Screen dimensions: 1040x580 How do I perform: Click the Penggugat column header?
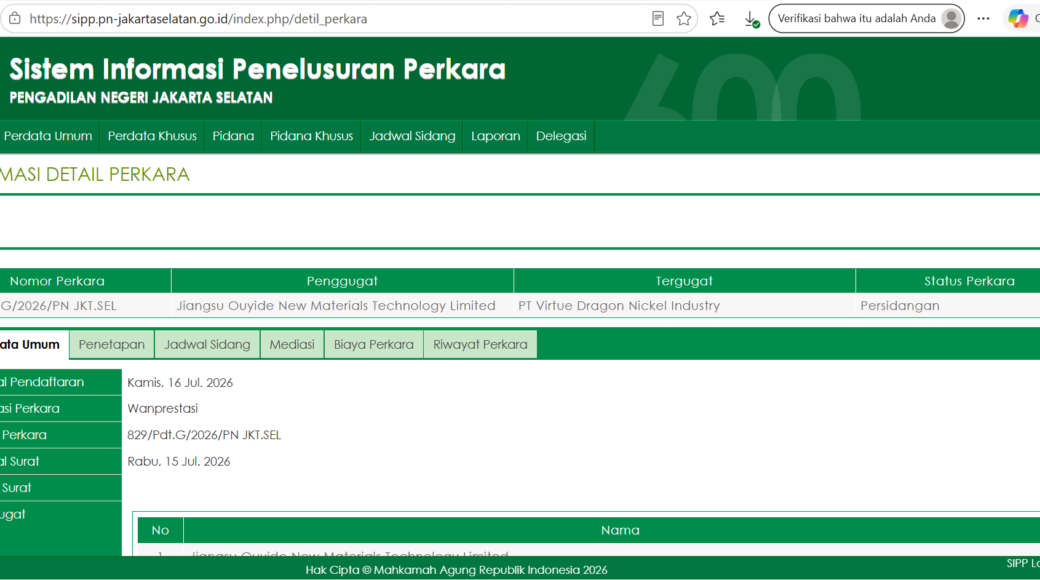pos(342,281)
